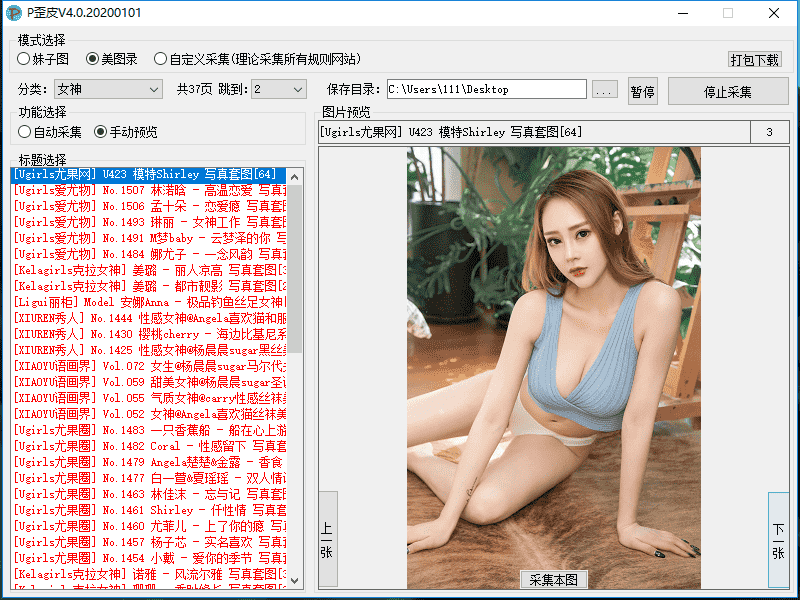Screen dimensions: 800x600
Task: Click the 停止采集 button
Action: pos(728,92)
